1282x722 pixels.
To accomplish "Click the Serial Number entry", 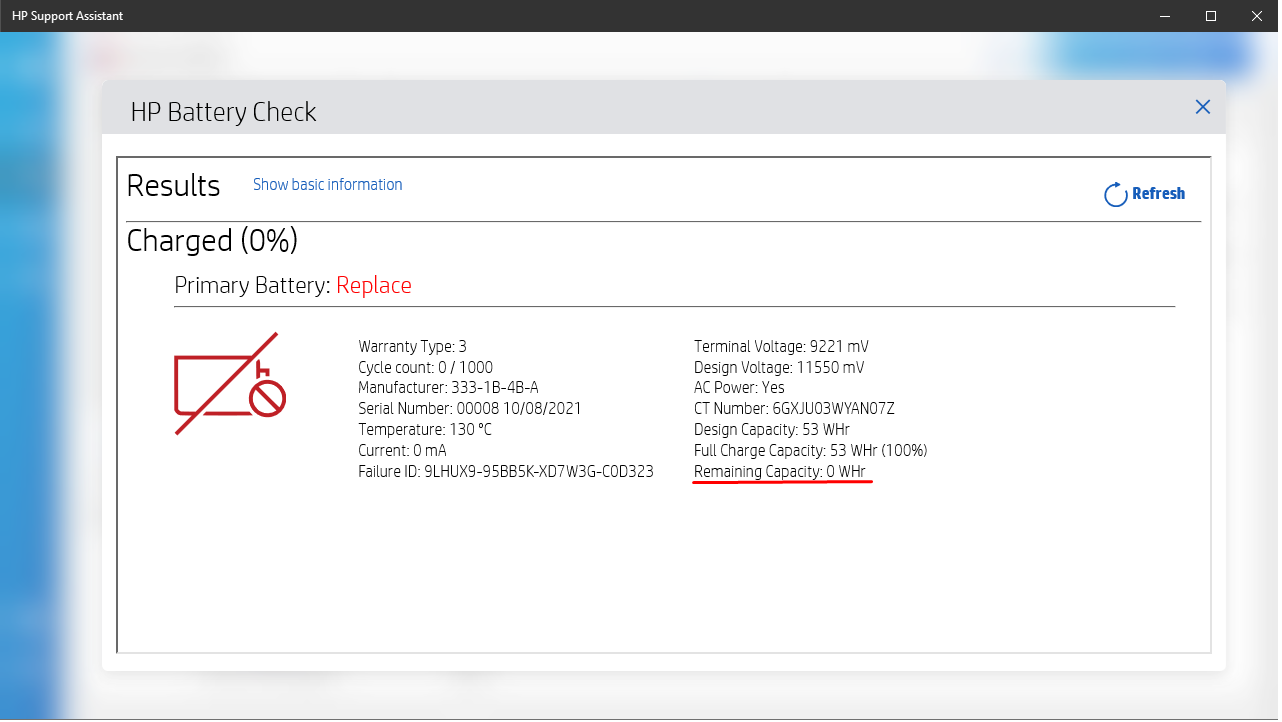I will (470, 408).
